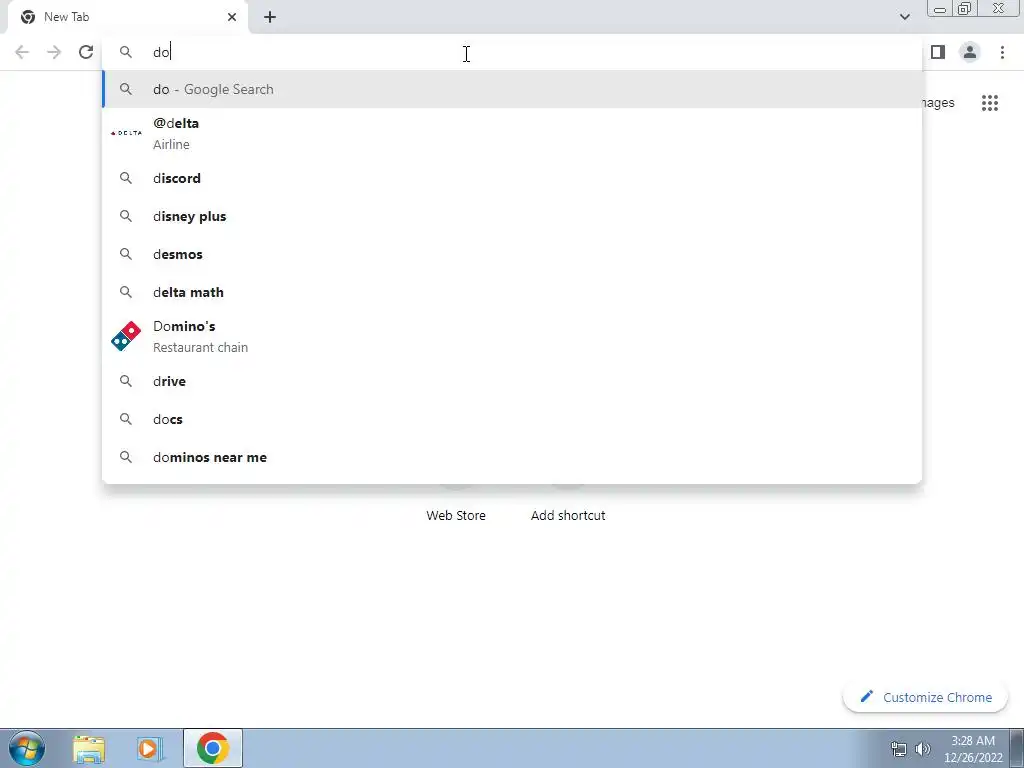Open the Windows Start menu

click(x=27, y=748)
